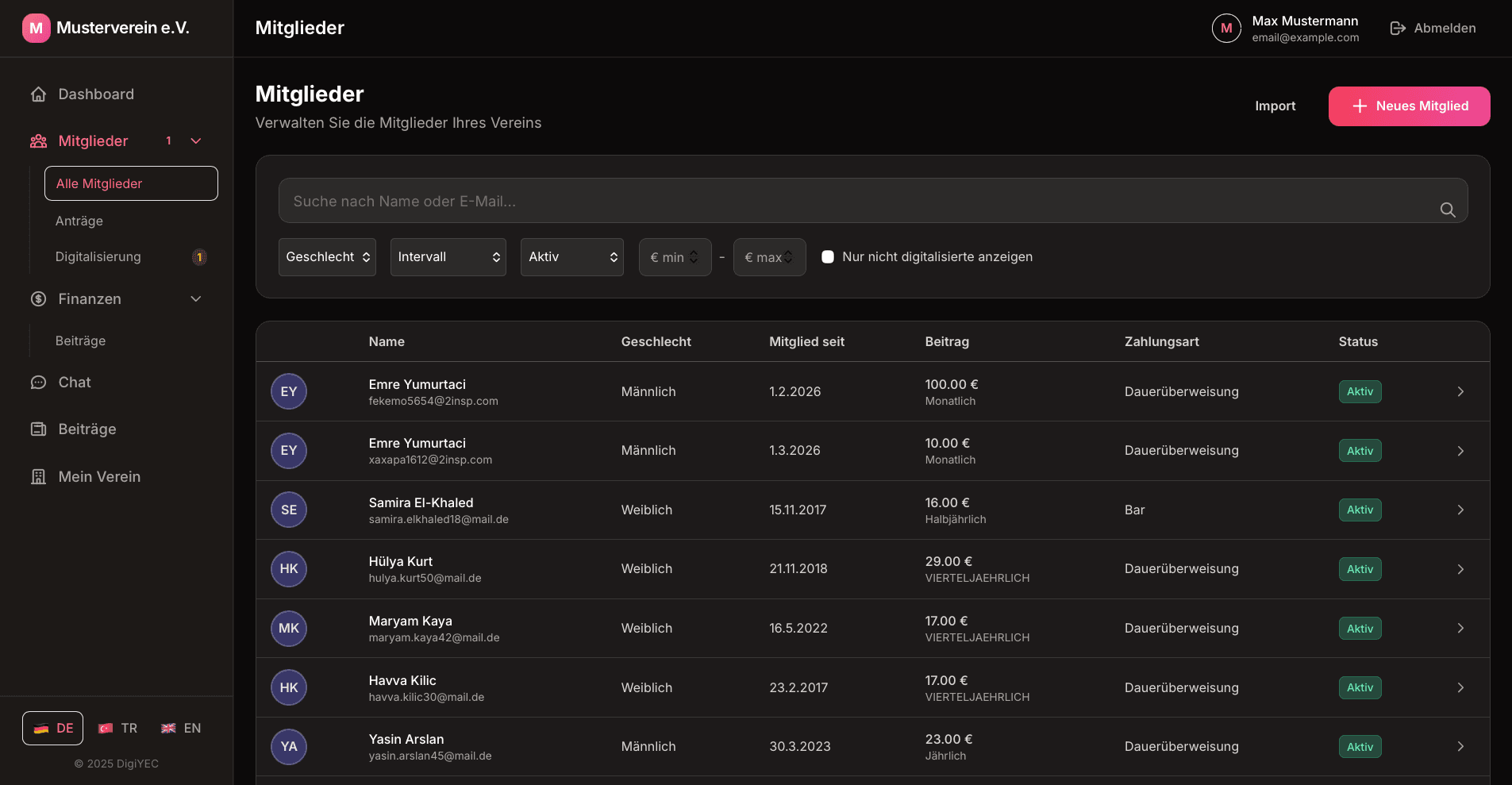Click the Turkish flag icon
The height and width of the screenshot is (785, 1512).
(x=106, y=729)
